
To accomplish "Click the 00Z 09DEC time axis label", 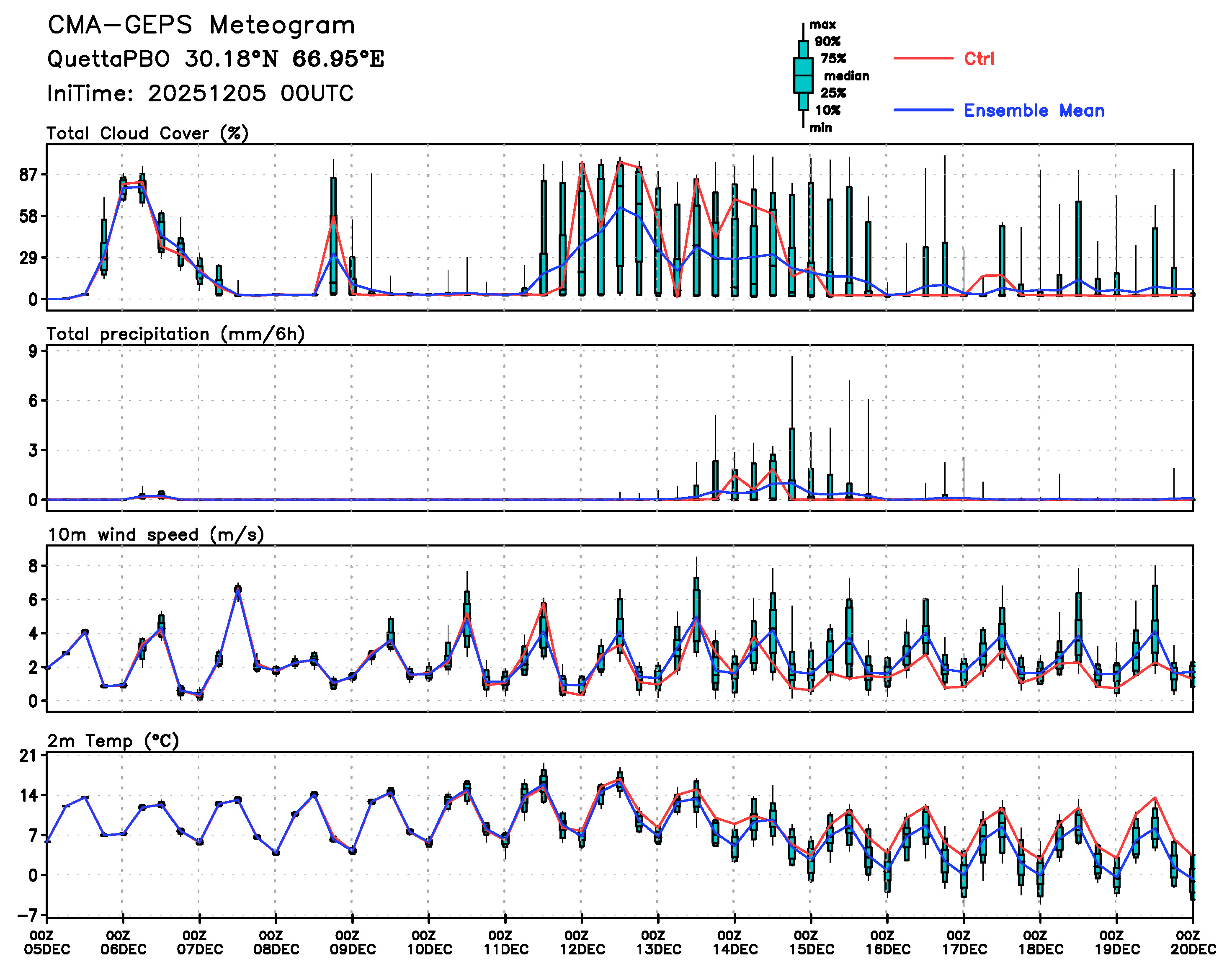I will pyautogui.click(x=352, y=942).
